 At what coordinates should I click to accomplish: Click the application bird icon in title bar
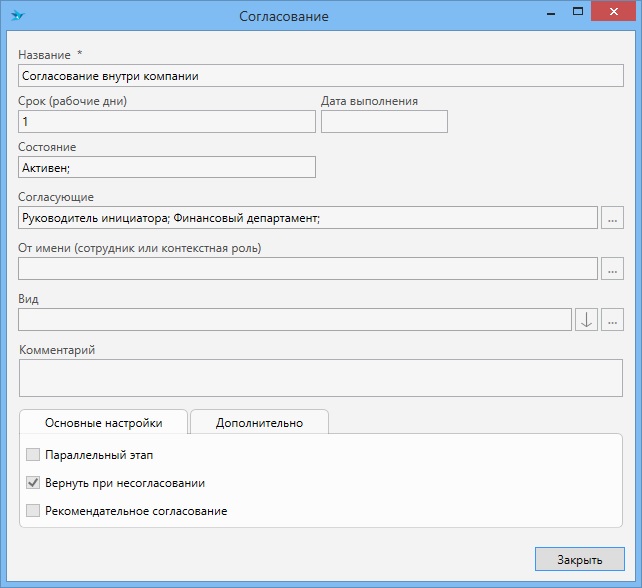coord(17,16)
